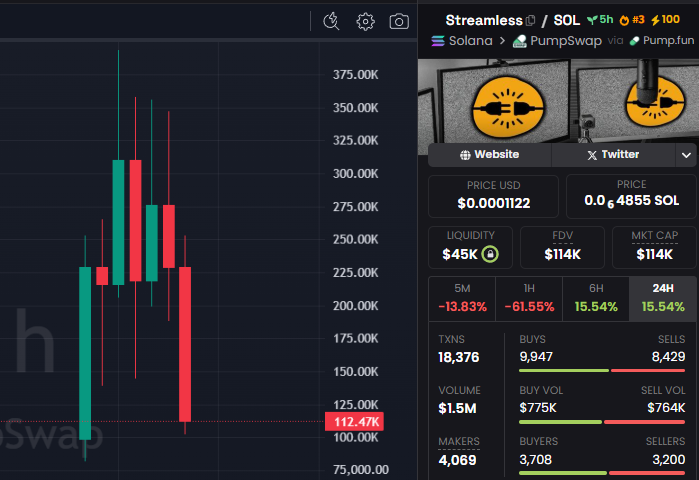Click the lightning 100 boost badge
The height and width of the screenshot is (480, 699).
click(x=665, y=20)
